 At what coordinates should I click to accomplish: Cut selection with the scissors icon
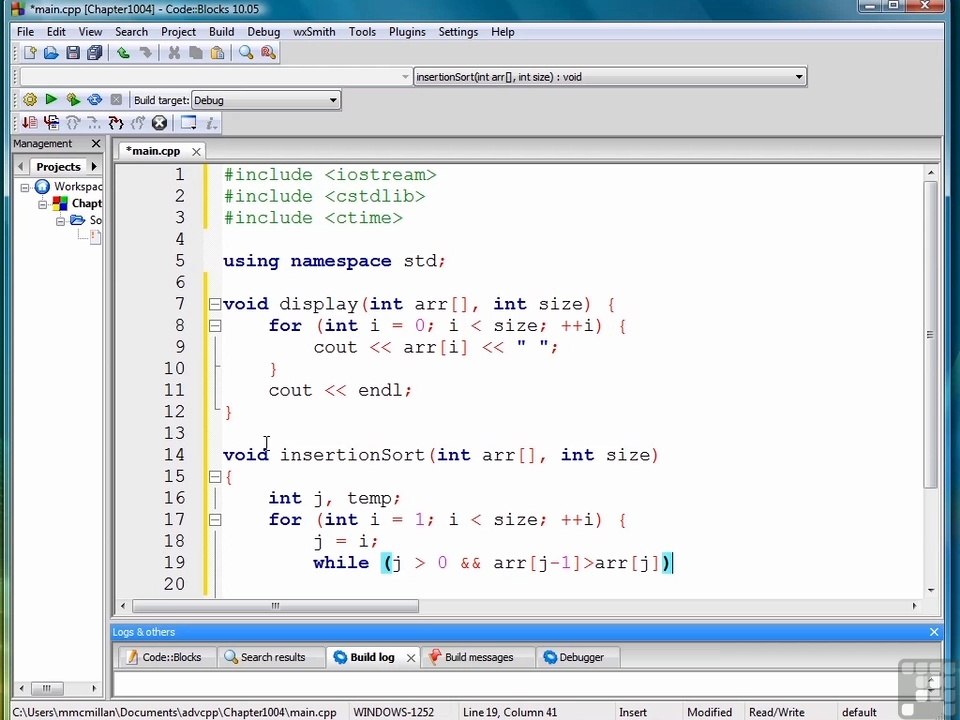174,53
